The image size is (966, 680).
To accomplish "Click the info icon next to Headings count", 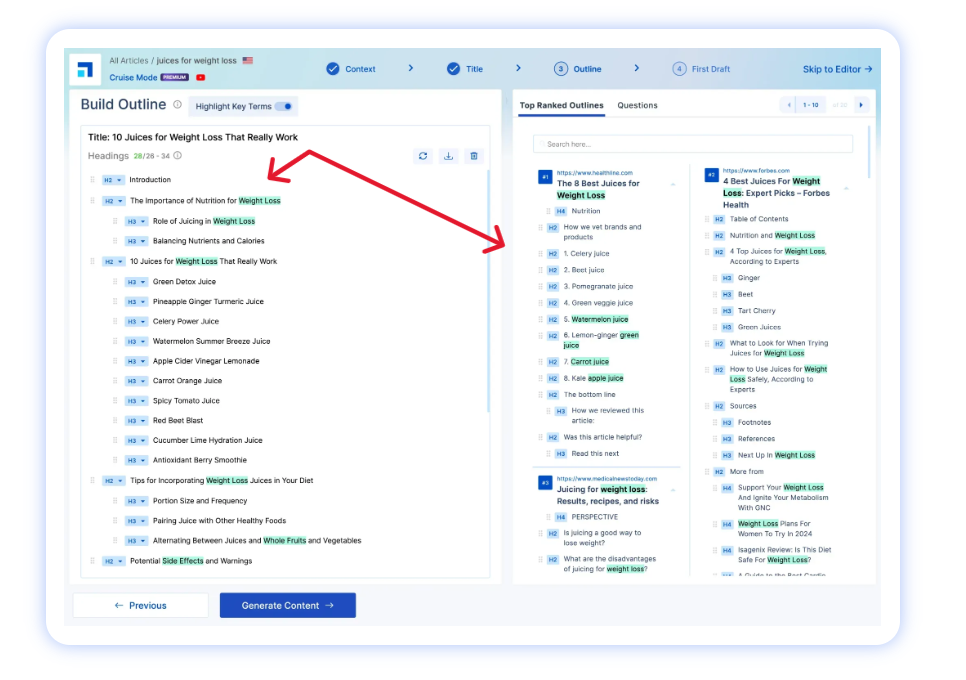I will pos(177,156).
